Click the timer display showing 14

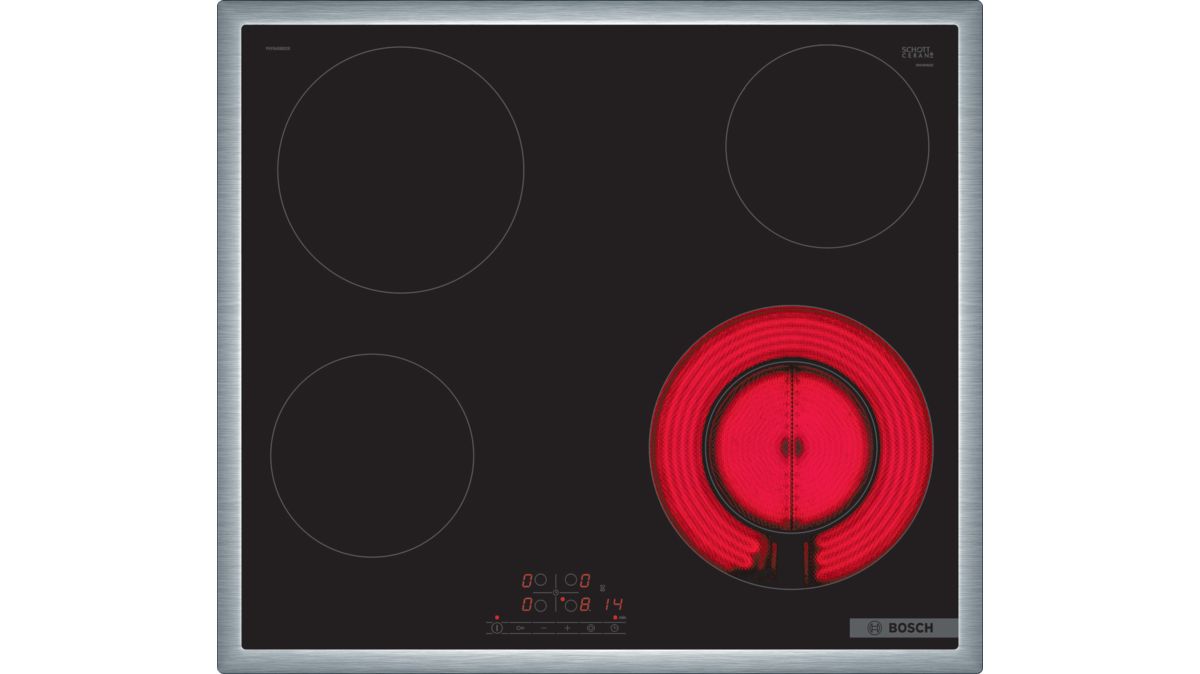point(613,605)
